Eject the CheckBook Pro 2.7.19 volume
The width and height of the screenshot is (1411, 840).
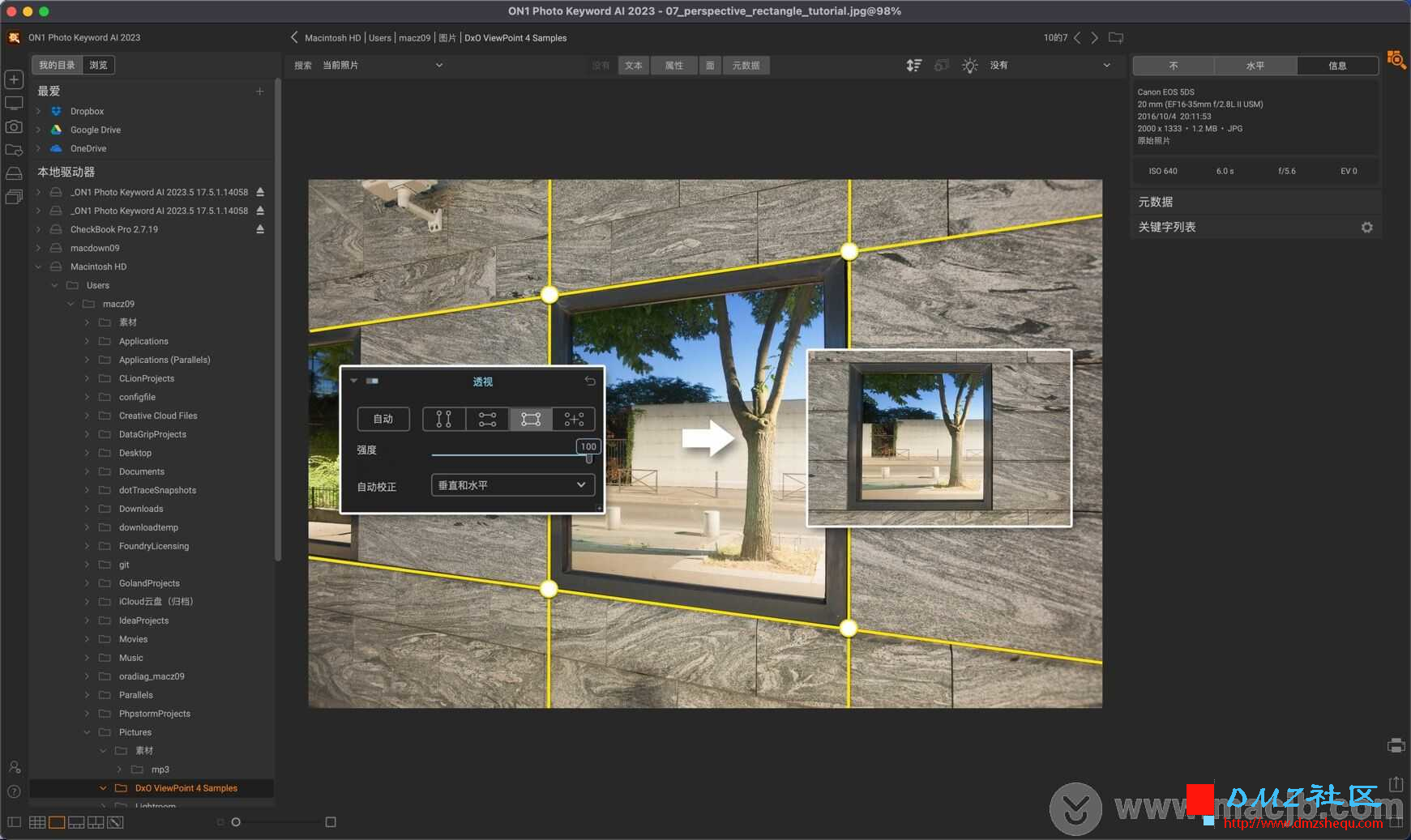(260, 229)
